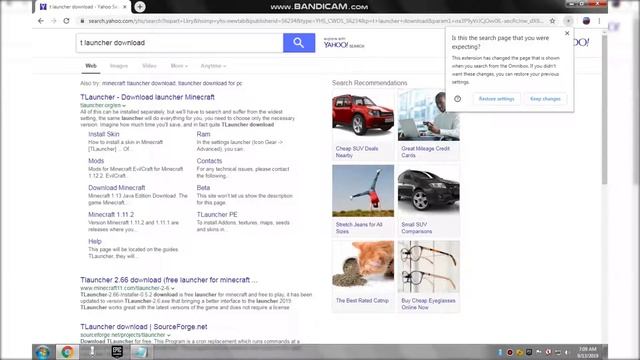Open the Small SUV Comparisons link

point(416,228)
